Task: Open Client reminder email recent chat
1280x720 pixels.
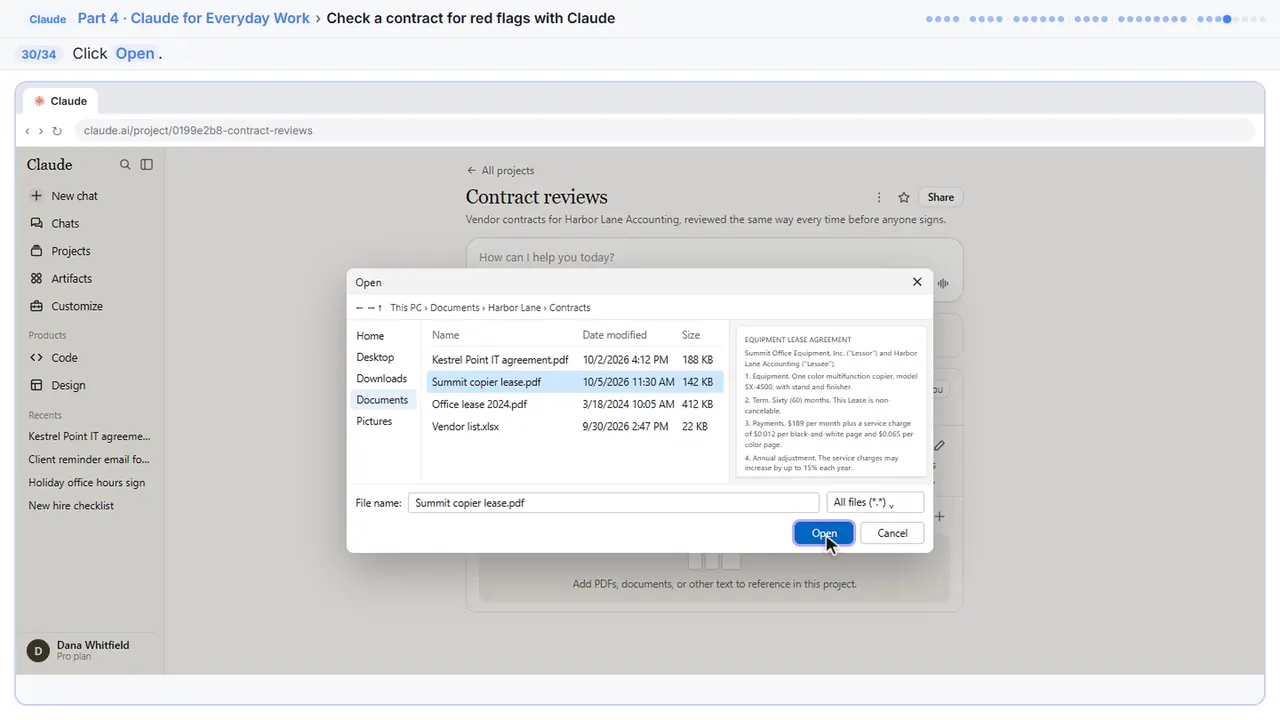Action: pyautogui.click(x=89, y=460)
